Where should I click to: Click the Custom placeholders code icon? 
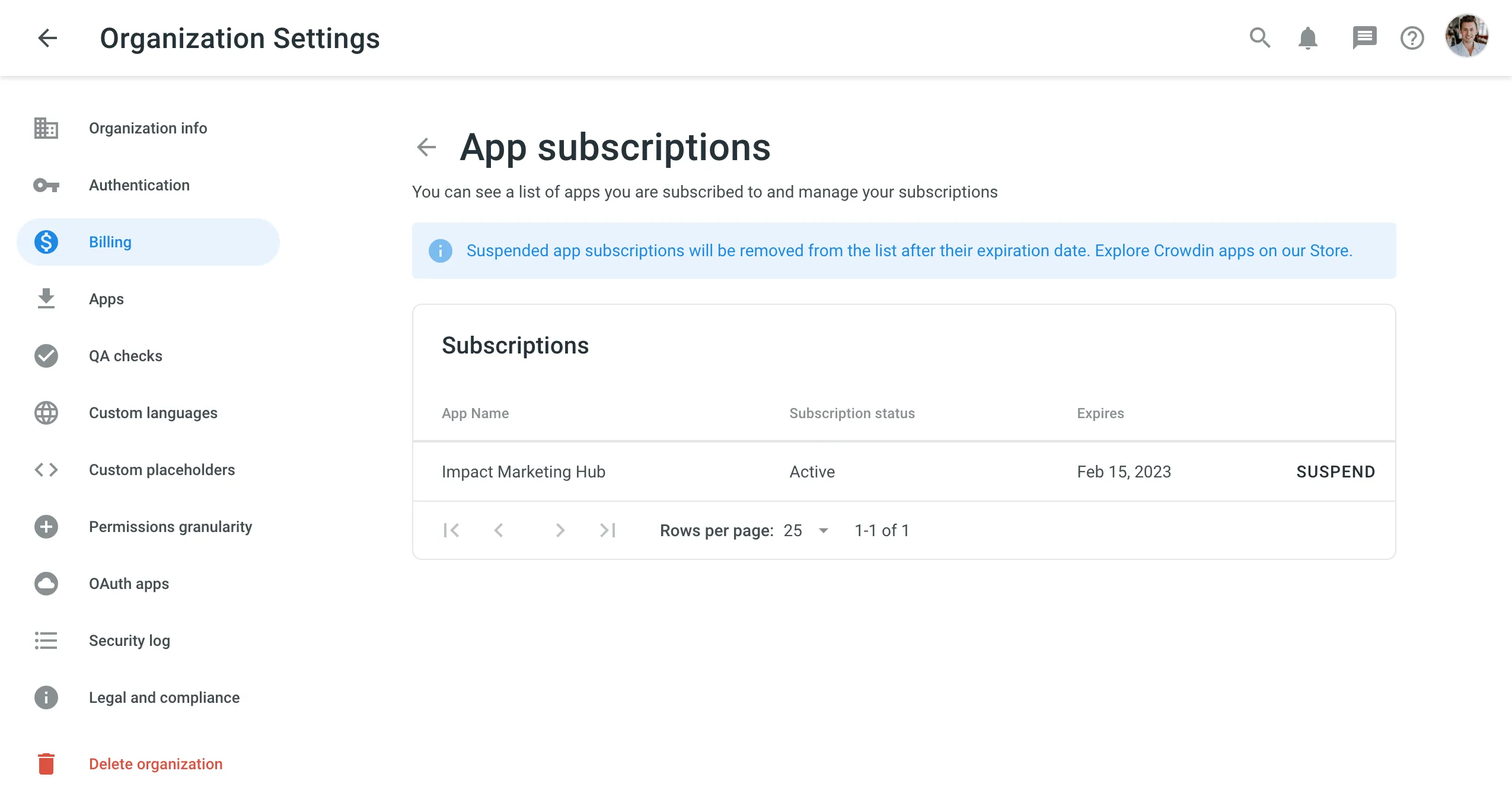(x=46, y=470)
